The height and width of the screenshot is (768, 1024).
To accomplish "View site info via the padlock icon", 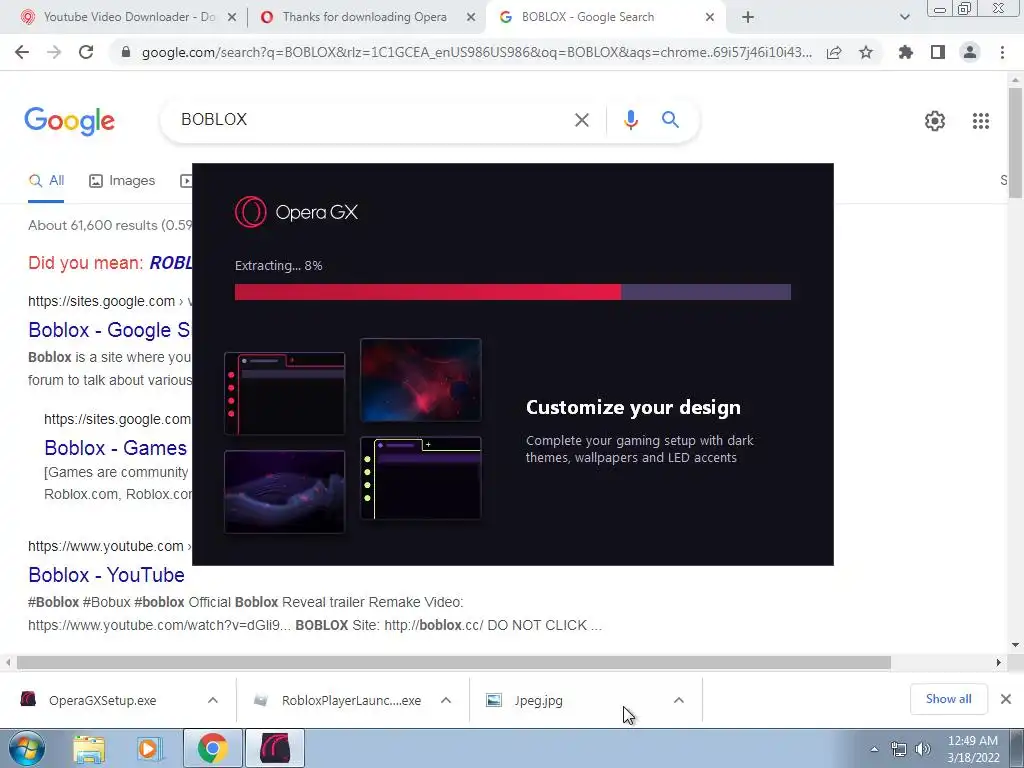I will 126,52.
